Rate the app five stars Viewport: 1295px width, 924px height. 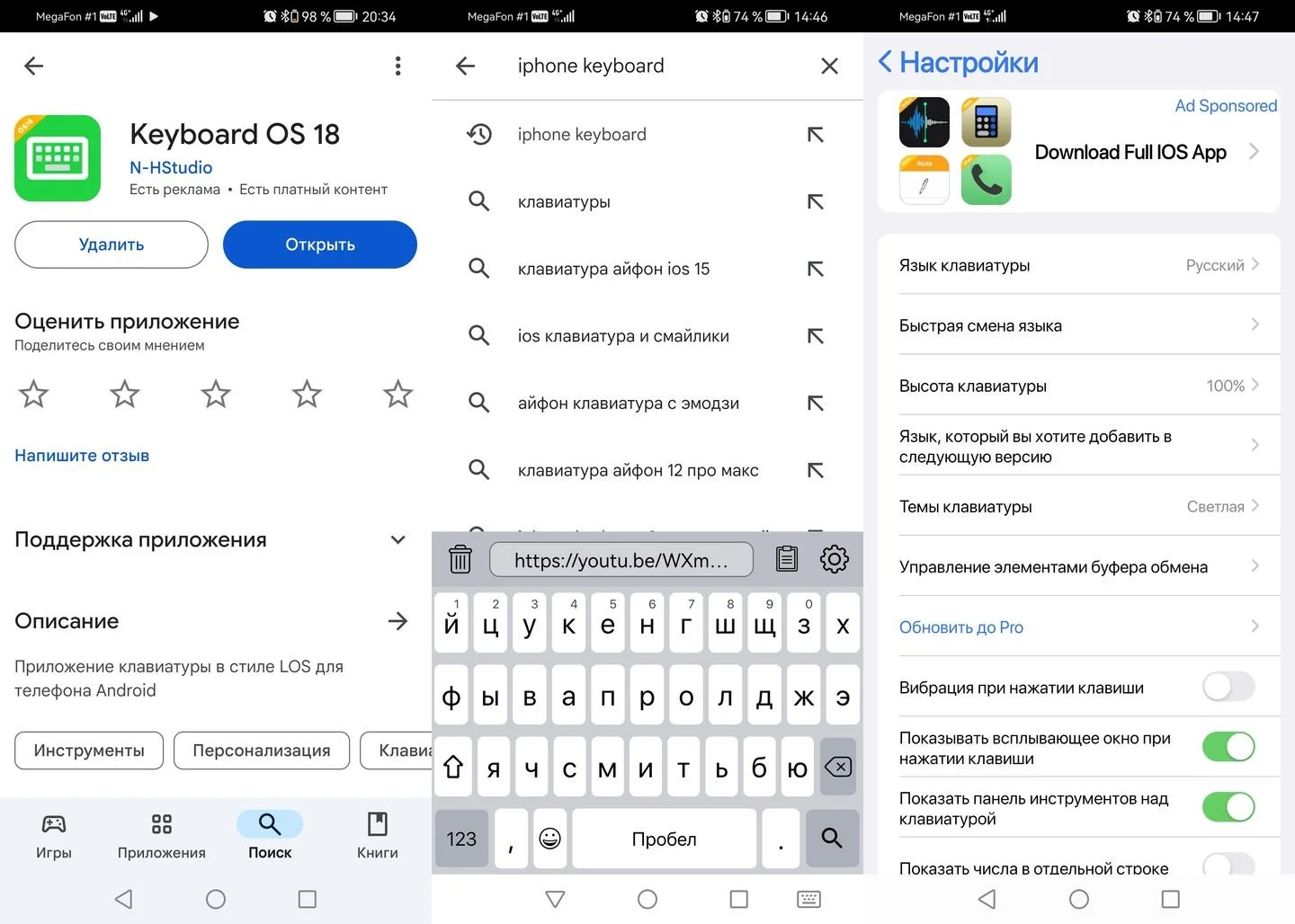pos(397,394)
